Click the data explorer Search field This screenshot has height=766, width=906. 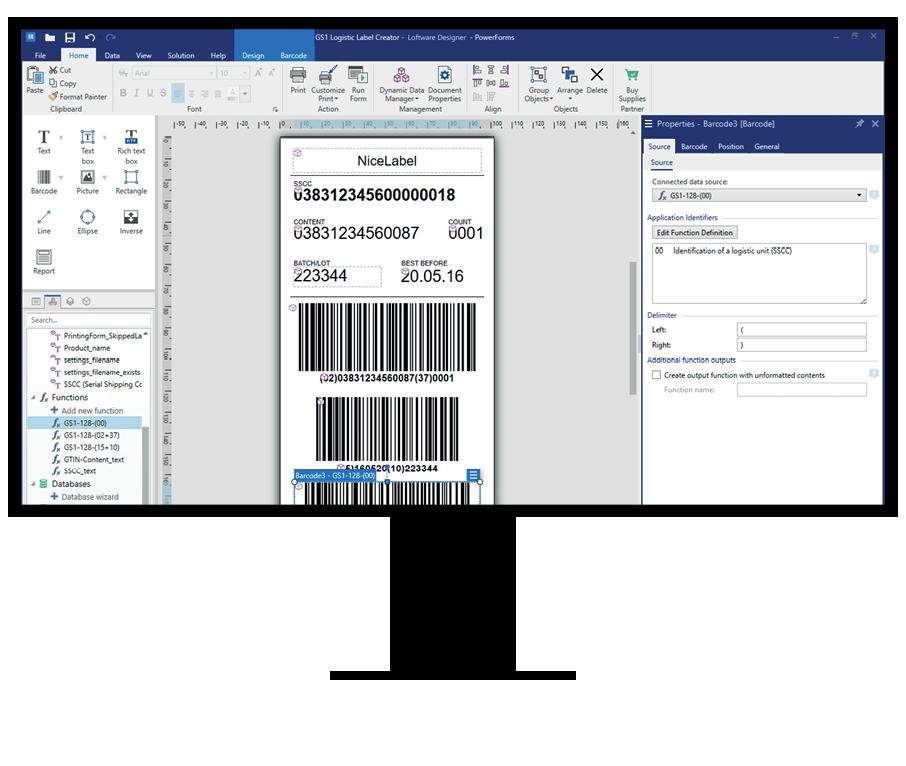(x=88, y=320)
